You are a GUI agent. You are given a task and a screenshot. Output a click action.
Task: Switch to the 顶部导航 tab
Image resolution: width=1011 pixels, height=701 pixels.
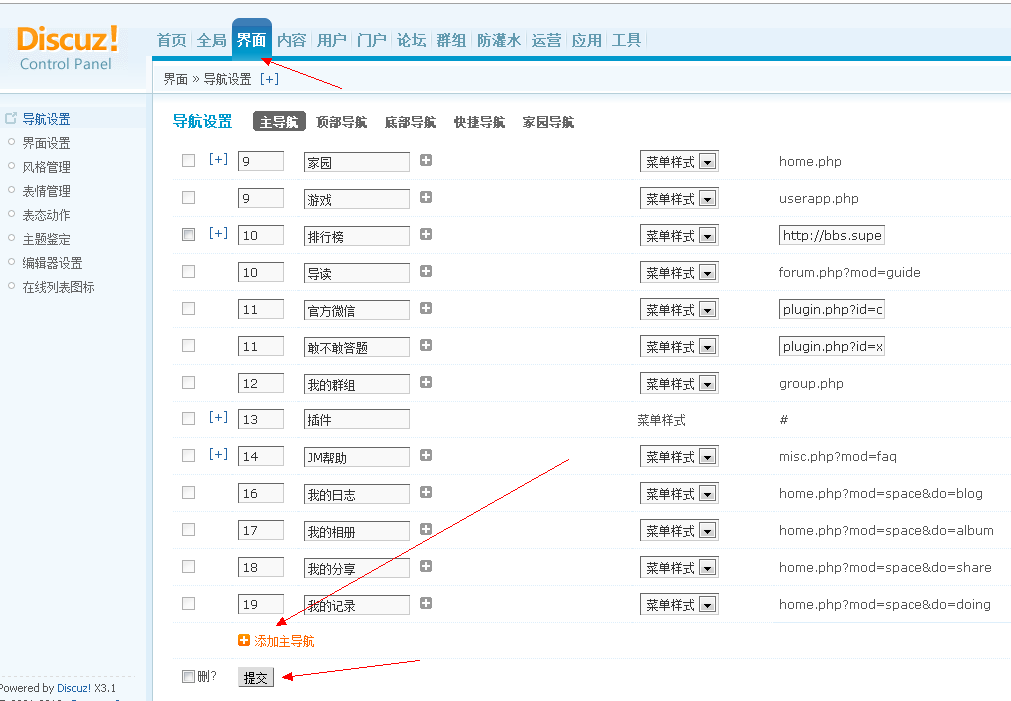[341, 122]
